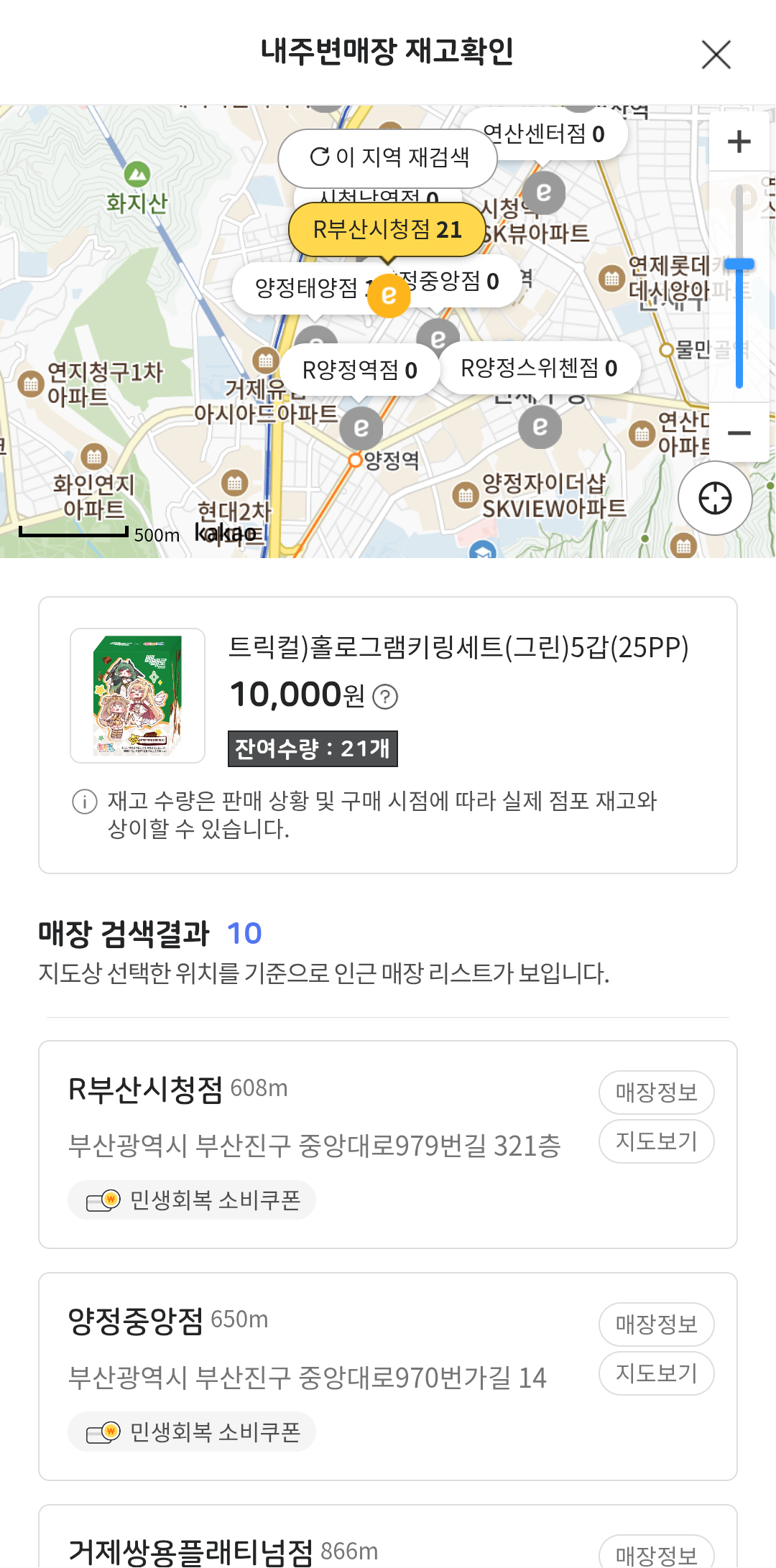Click the map zoom level slider handle
Screen dimensions: 776x1568
(739, 264)
